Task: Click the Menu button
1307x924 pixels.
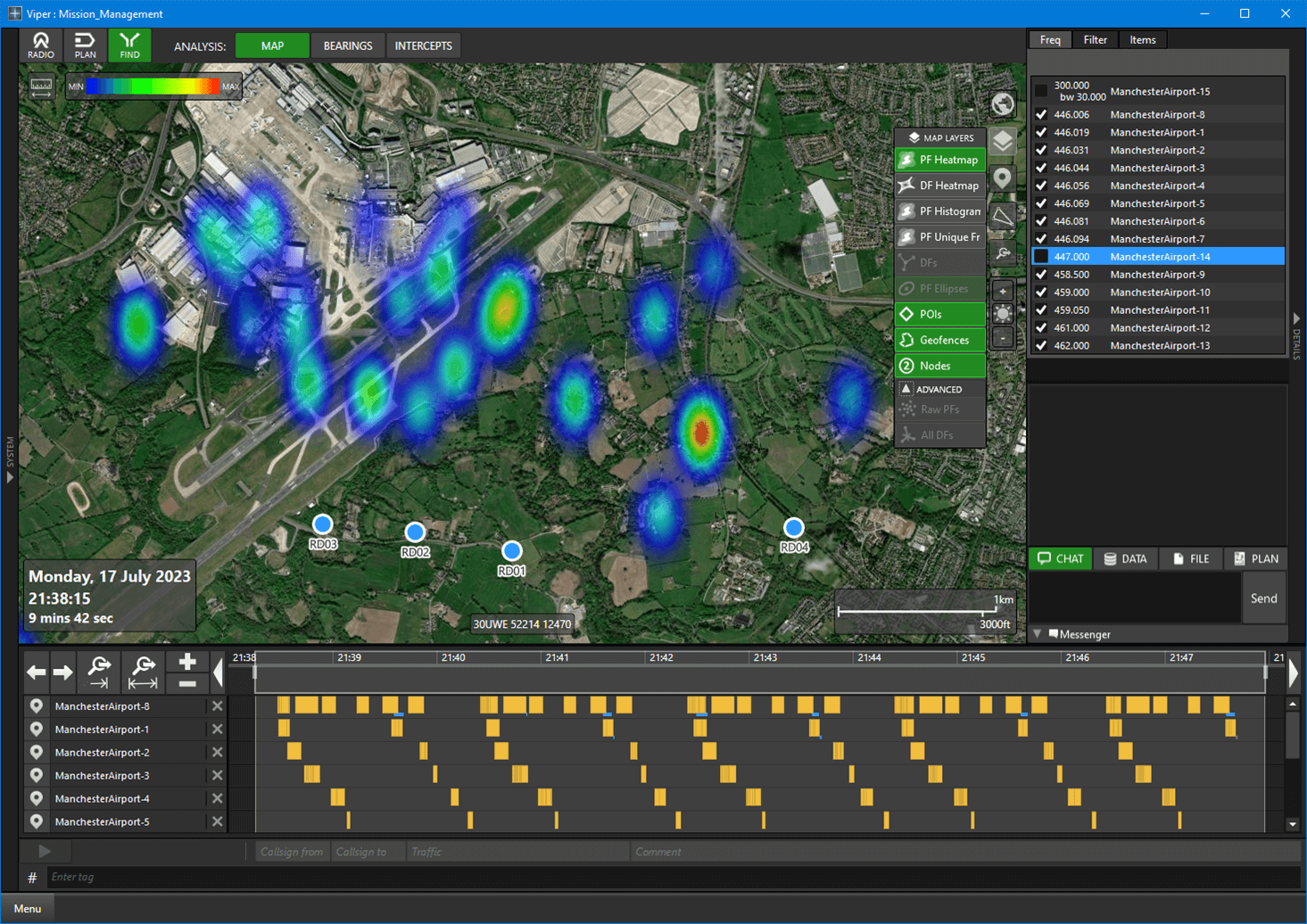Action: click(x=28, y=908)
